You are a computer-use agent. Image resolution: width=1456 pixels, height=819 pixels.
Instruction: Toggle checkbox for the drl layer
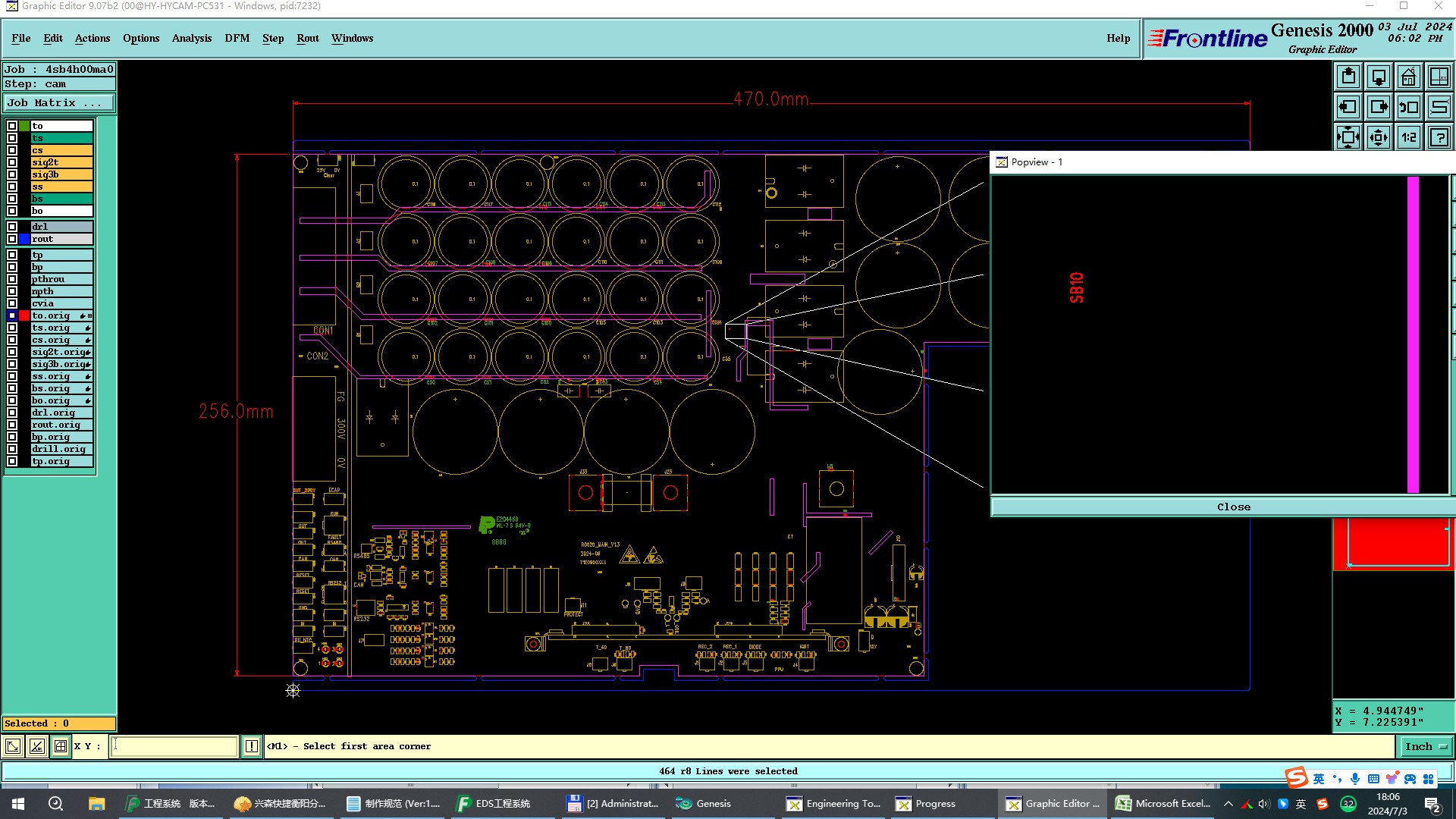[12, 227]
